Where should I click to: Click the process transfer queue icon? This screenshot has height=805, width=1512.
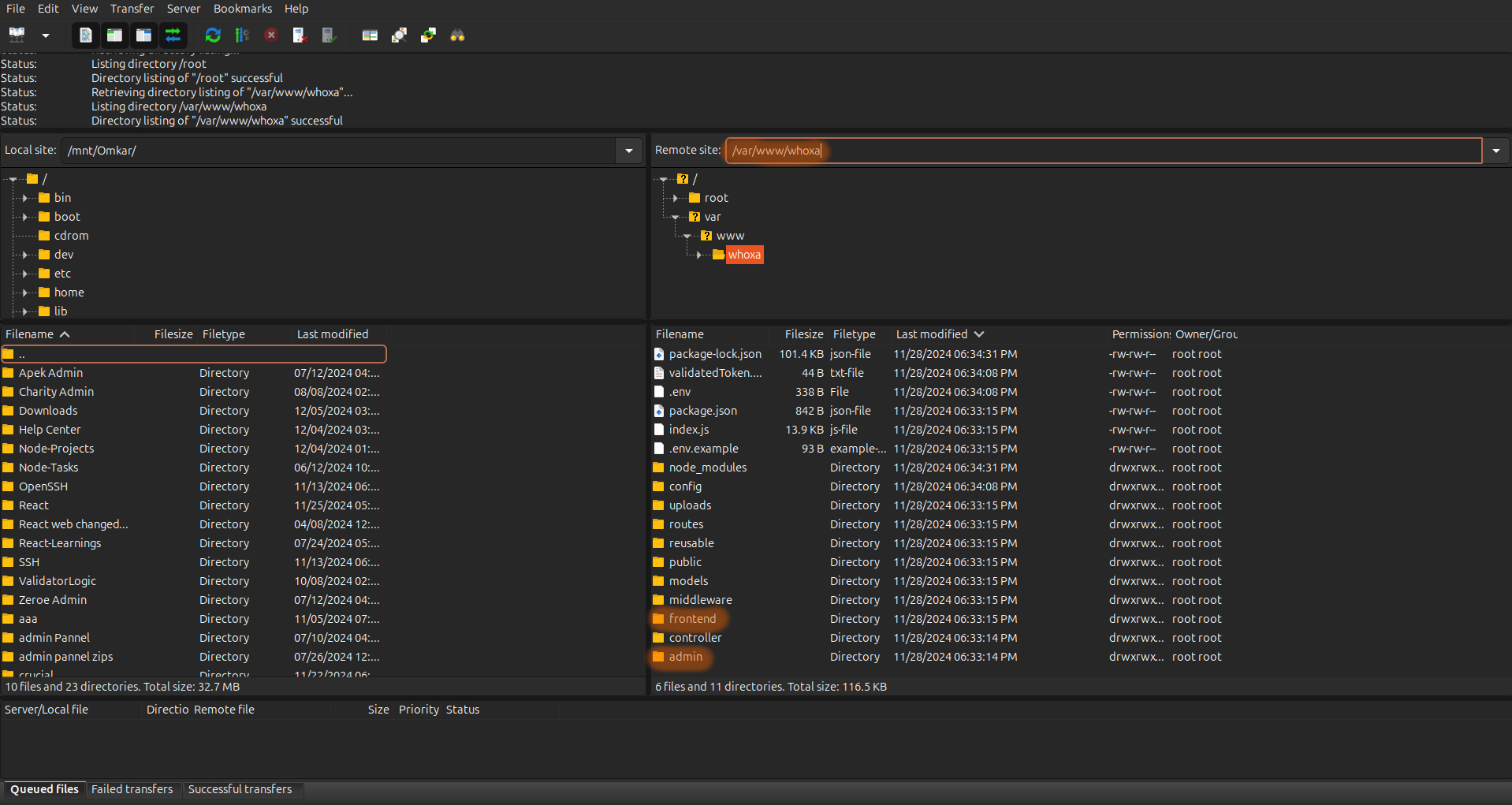(242, 35)
